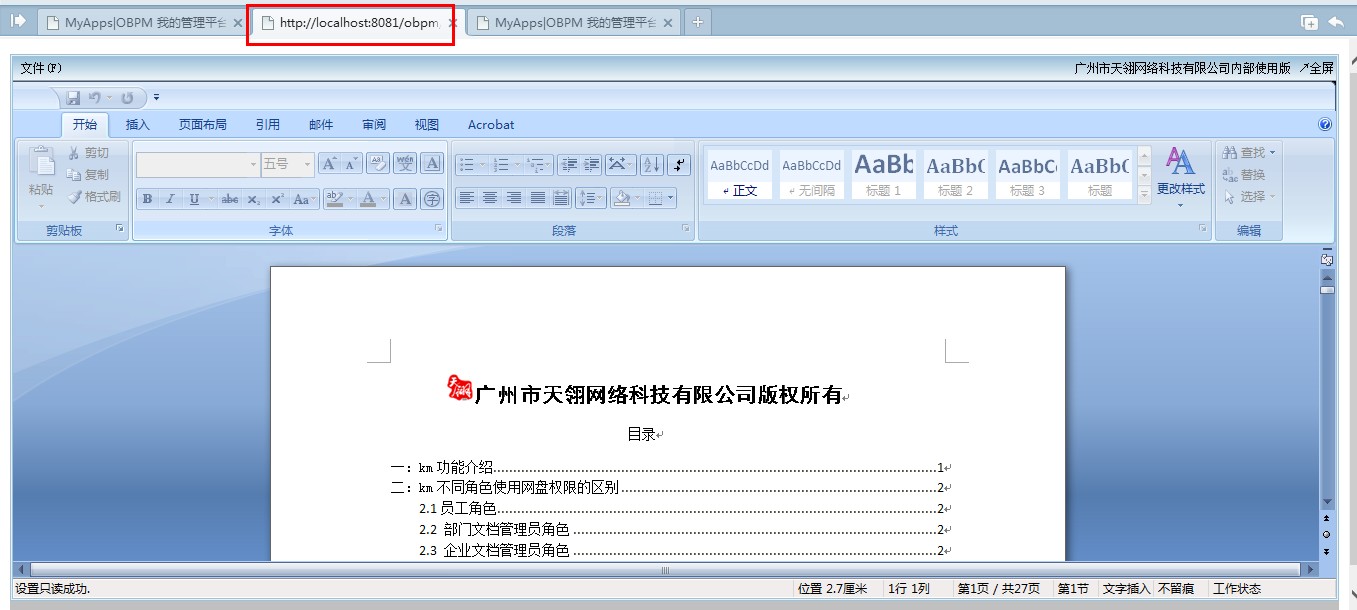Click the Shrink Font icon

coord(351,164)
